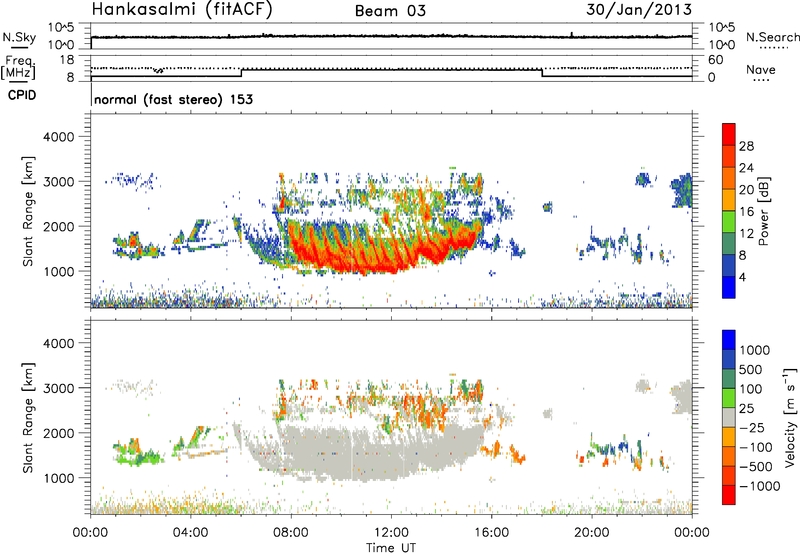Screen dimensions: 800x554
Task: Click the N.Search legend label
Action: tap(773, 37)
